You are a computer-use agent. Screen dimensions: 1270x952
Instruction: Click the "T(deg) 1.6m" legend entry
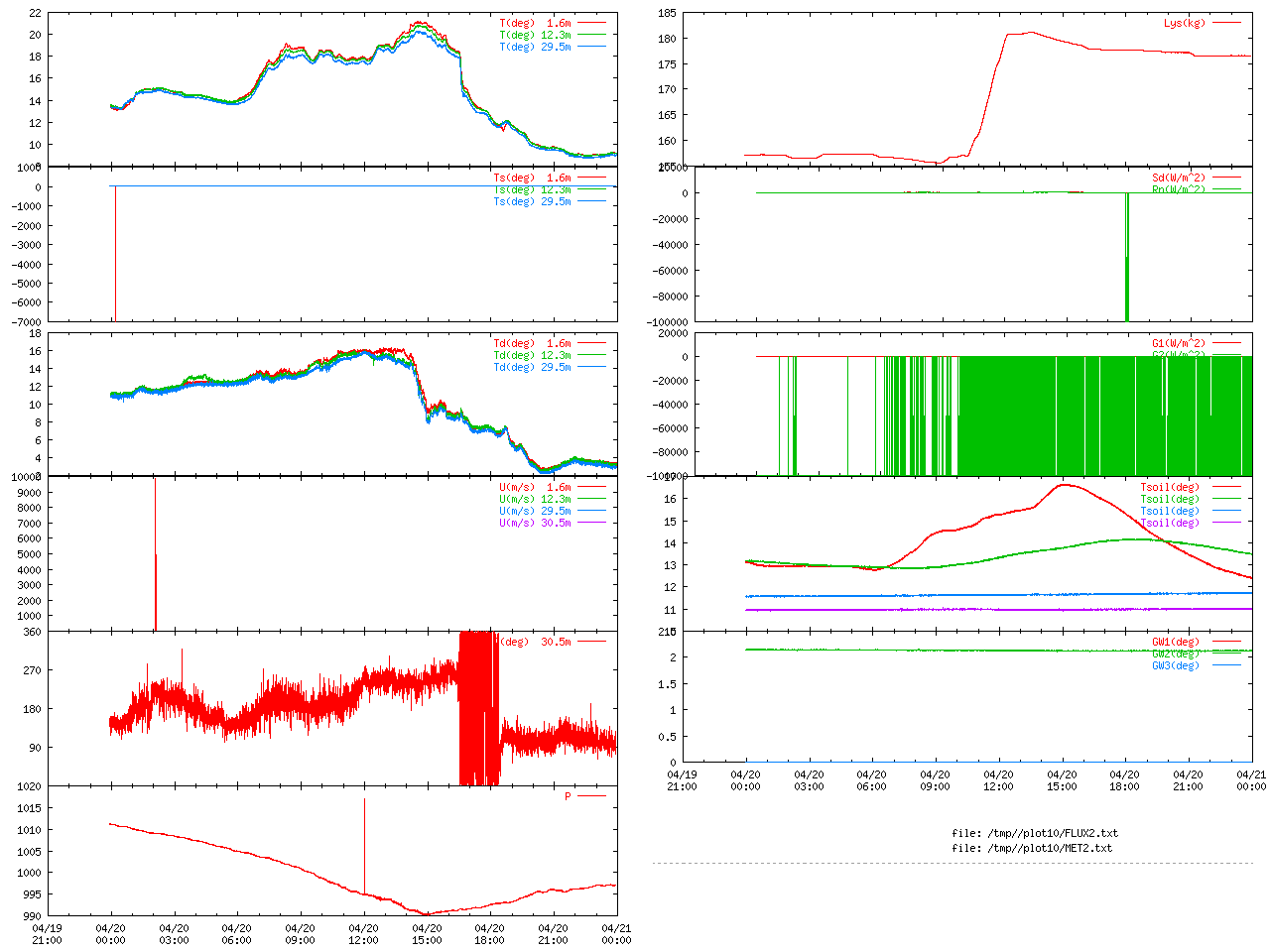click(x=552, y=23)
